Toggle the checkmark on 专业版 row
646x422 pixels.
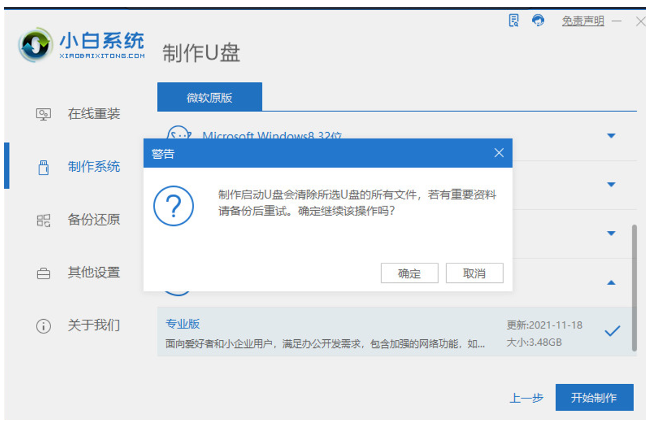612,331
